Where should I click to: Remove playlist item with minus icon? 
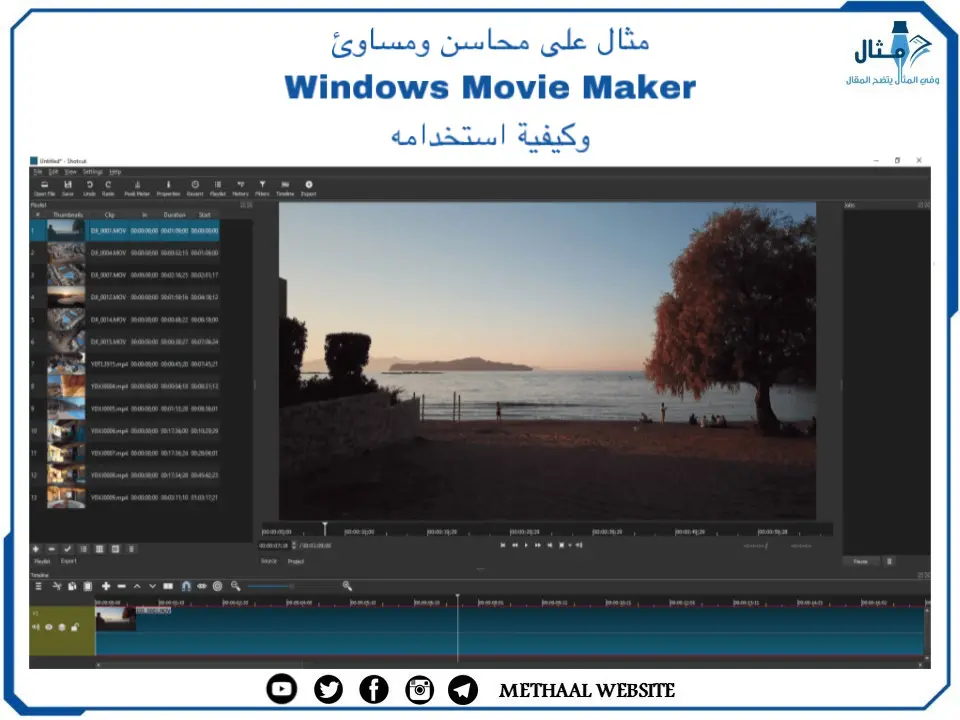click(x=51, y=549)
